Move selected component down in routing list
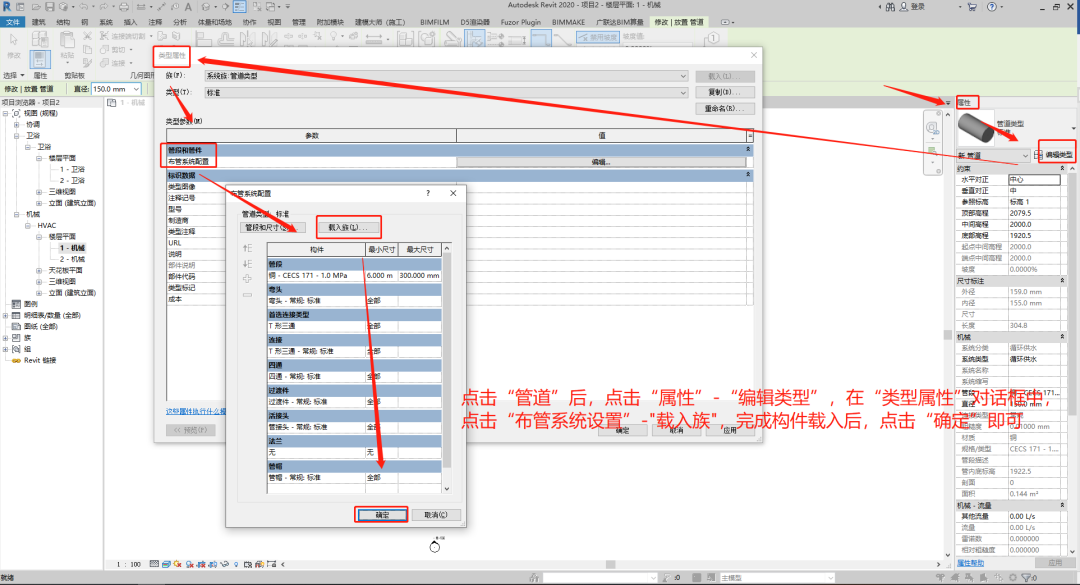 click(247, 264)
